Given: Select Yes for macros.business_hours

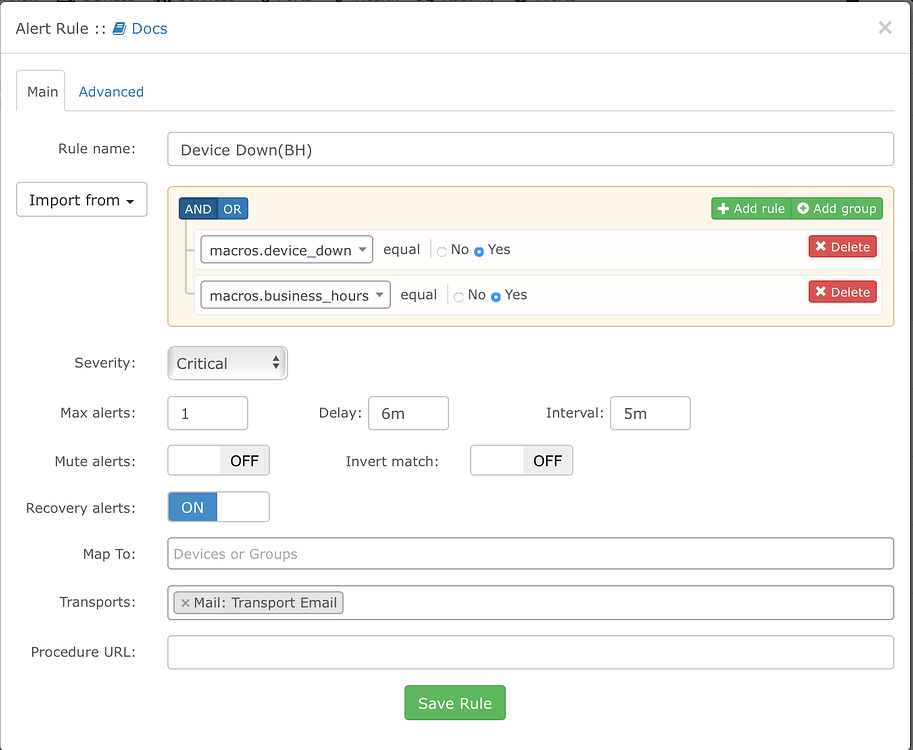Looking at the screenshot, I should click(495, 295).
